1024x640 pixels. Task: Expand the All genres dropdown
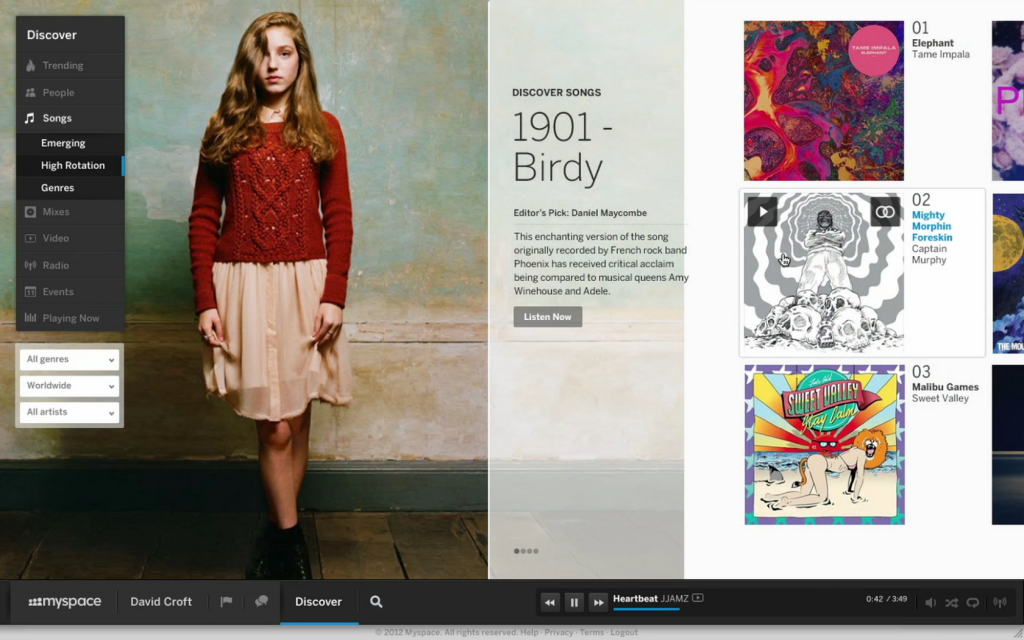(69, 359)
